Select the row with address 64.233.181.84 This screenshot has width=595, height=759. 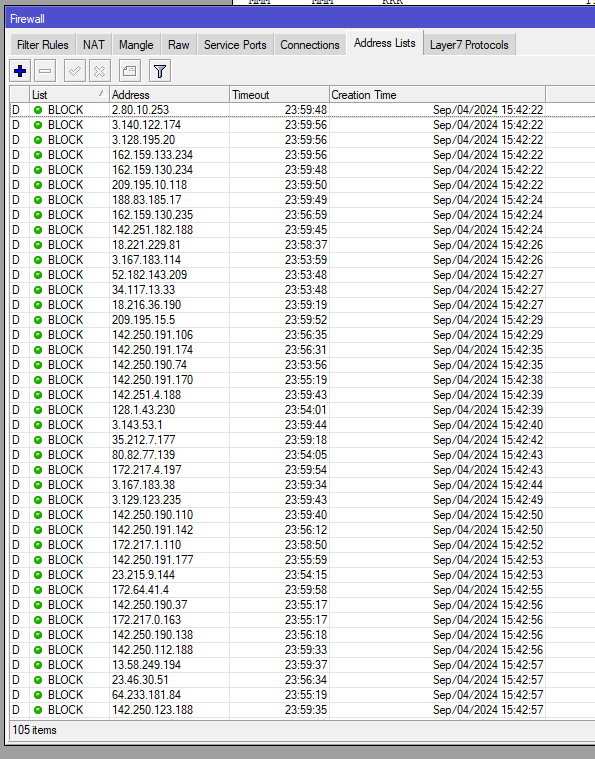point(302,695)
